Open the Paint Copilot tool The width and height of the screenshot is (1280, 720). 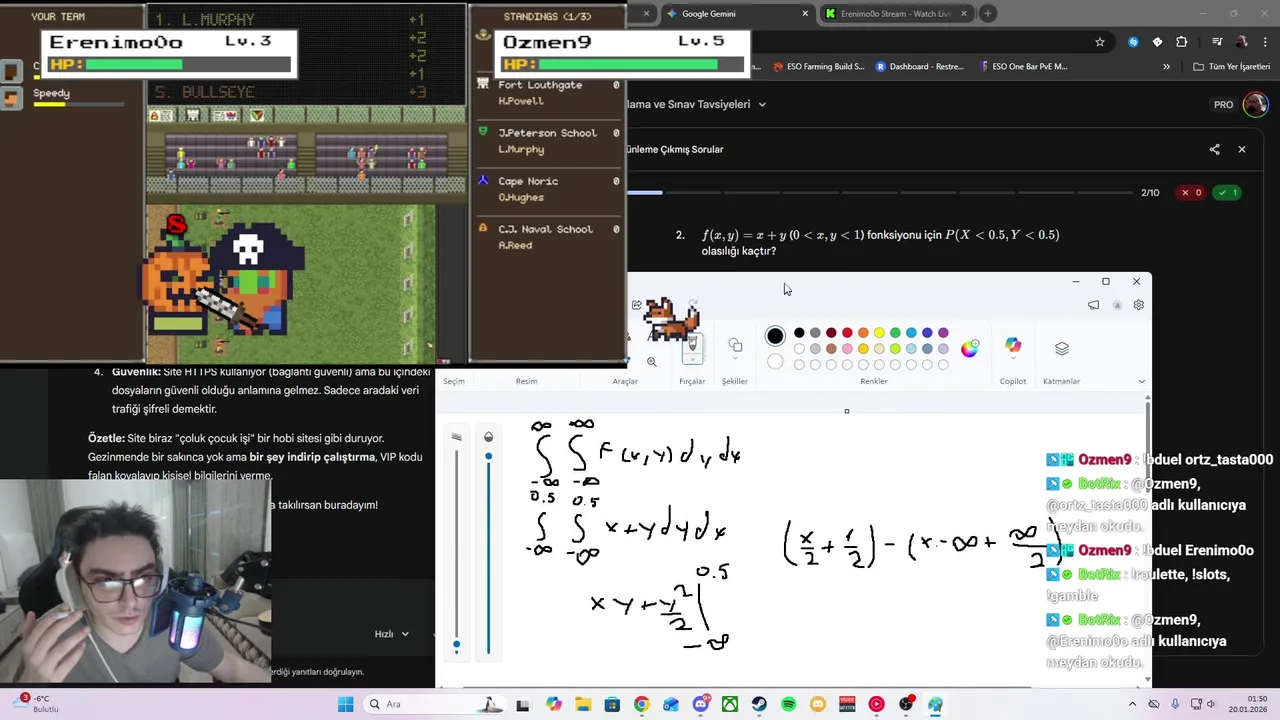(1013, 346)
